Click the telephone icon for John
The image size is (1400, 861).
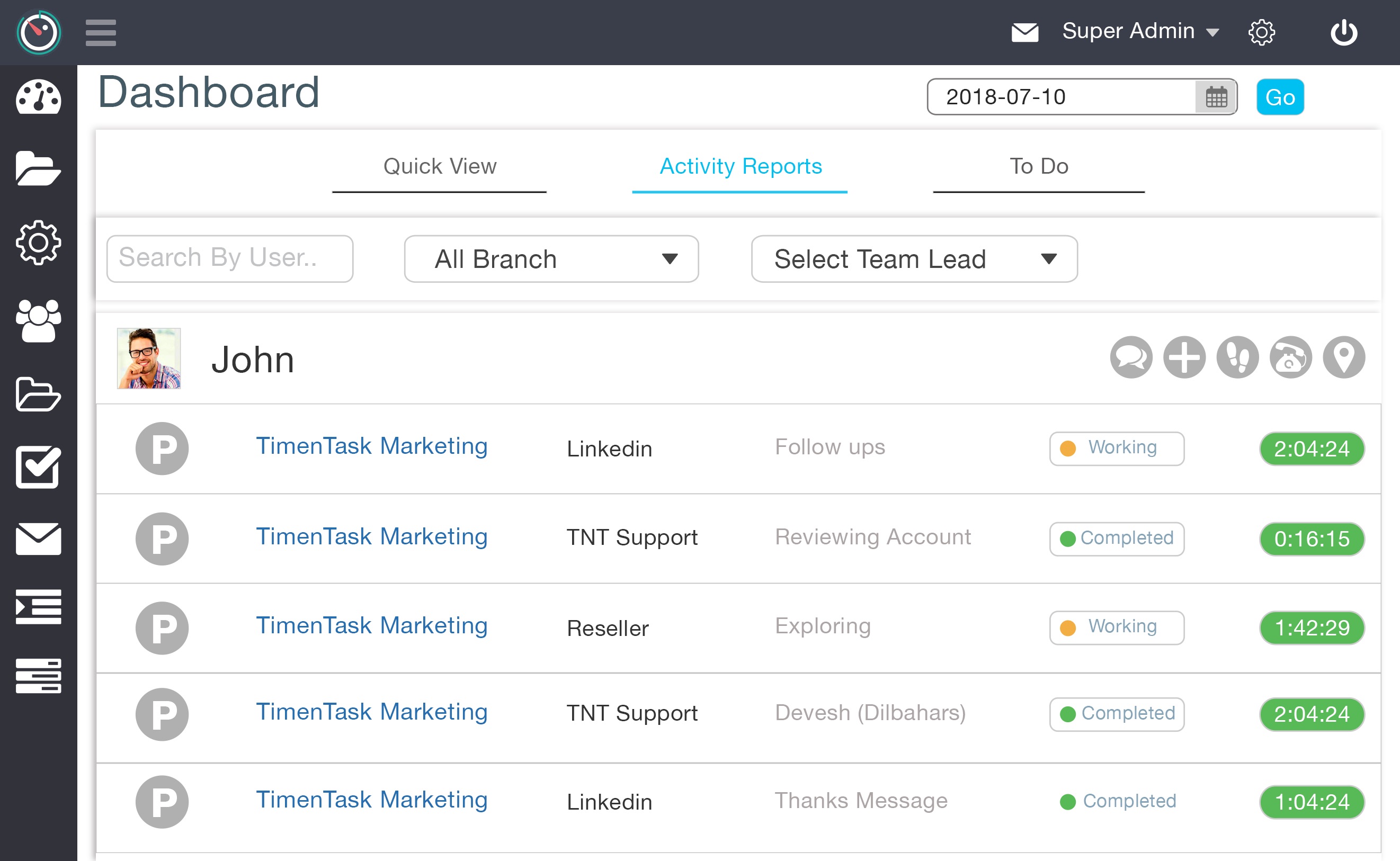click(1291, 357)
